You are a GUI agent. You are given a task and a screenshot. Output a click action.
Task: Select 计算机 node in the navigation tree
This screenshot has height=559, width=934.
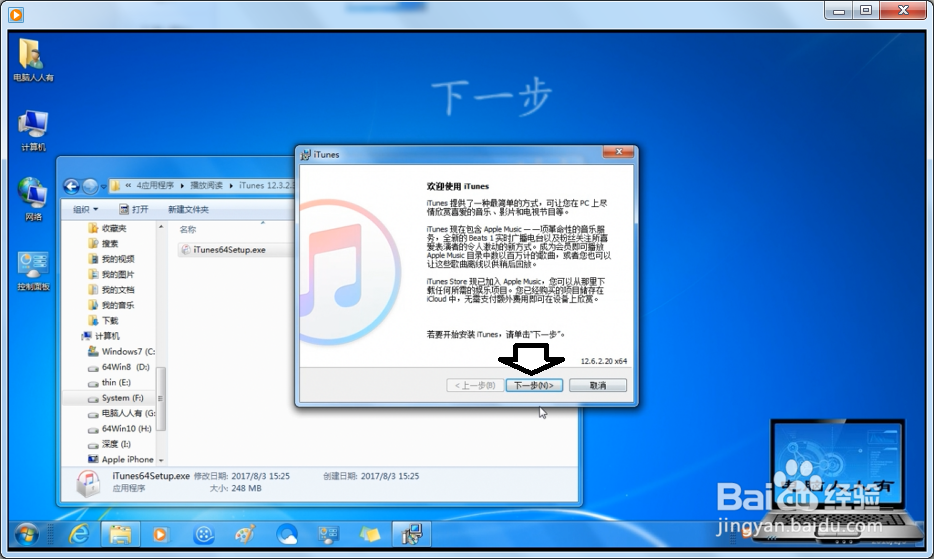[101, 336]
